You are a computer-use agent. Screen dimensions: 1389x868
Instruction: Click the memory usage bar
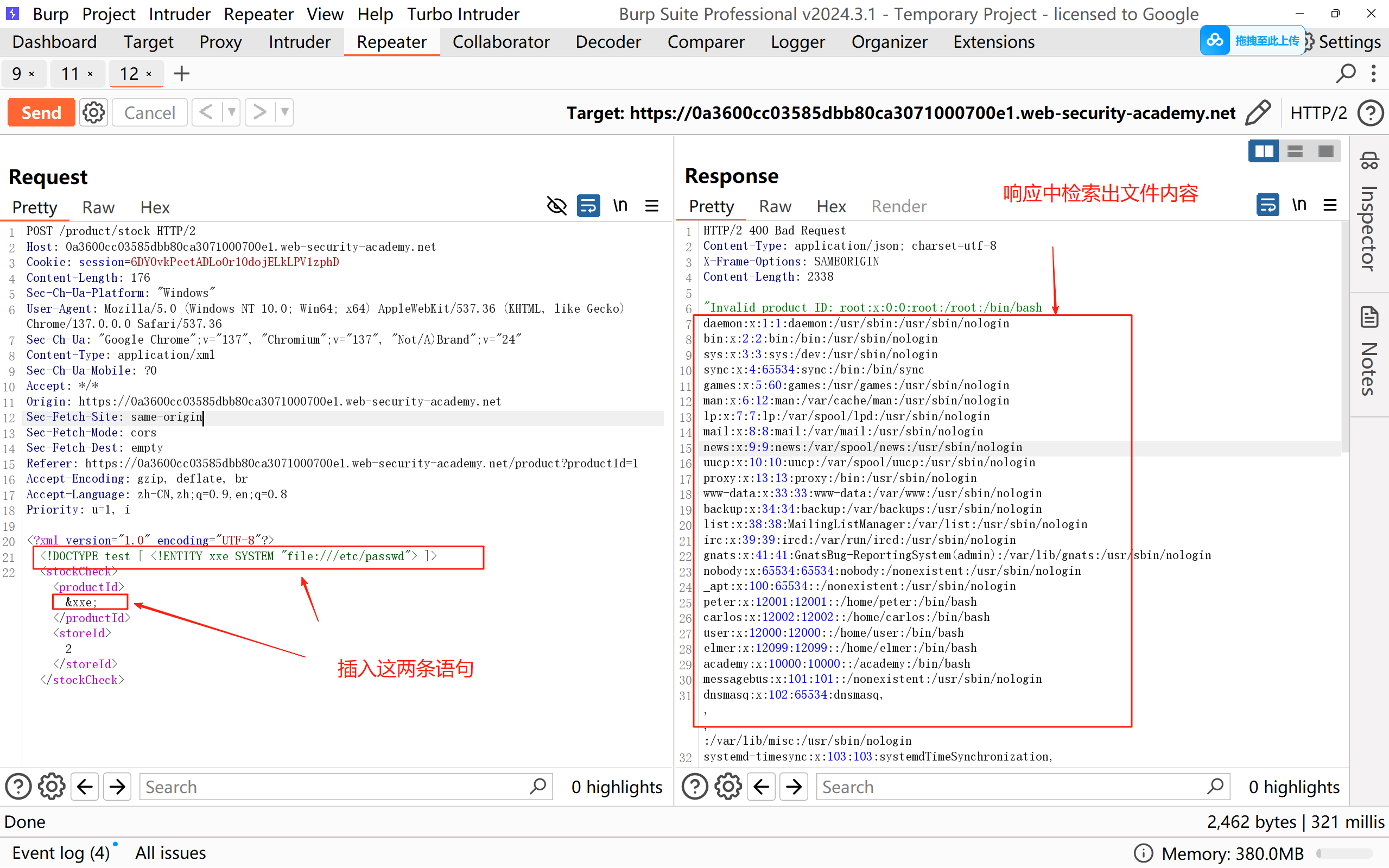pos(1345,854)
